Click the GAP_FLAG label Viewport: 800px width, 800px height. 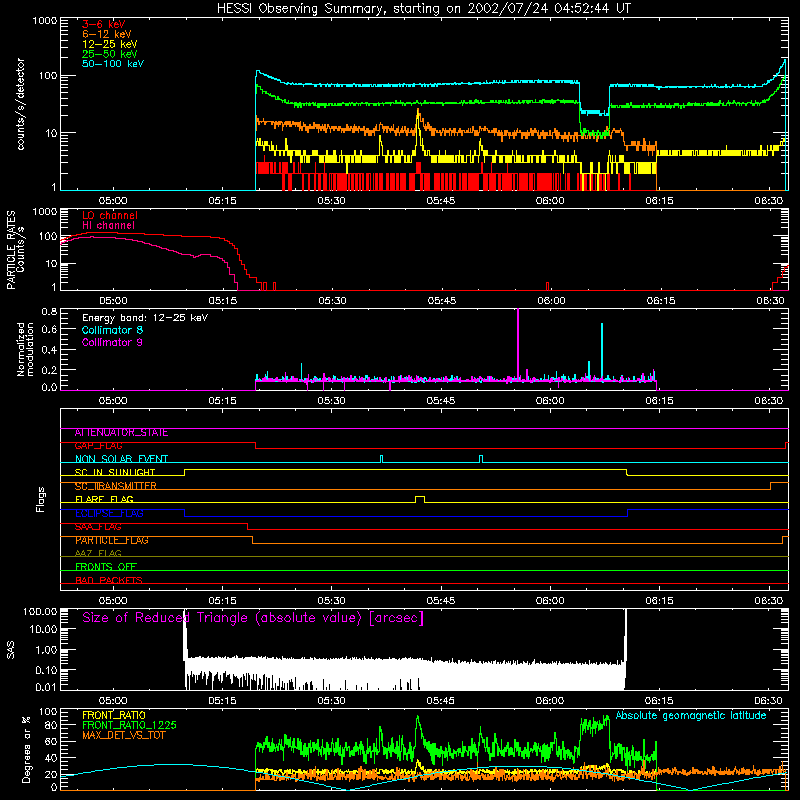pos(98,446)
